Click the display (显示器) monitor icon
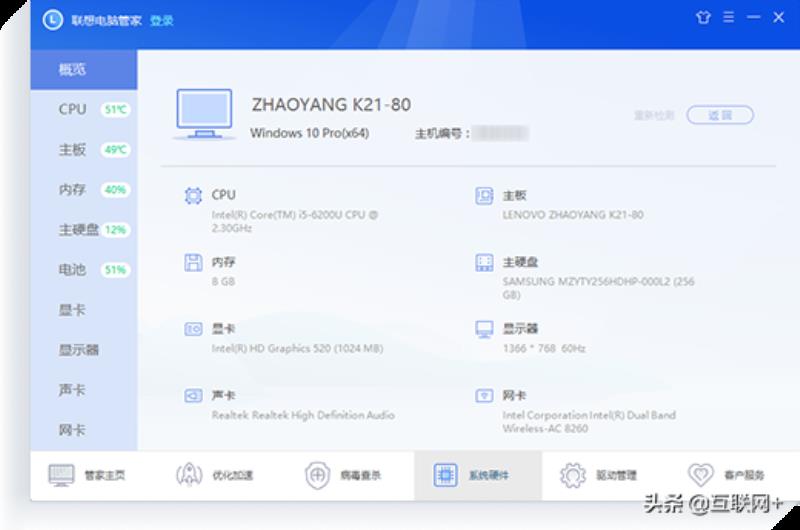800x530 pixels. tap(484, 329)
